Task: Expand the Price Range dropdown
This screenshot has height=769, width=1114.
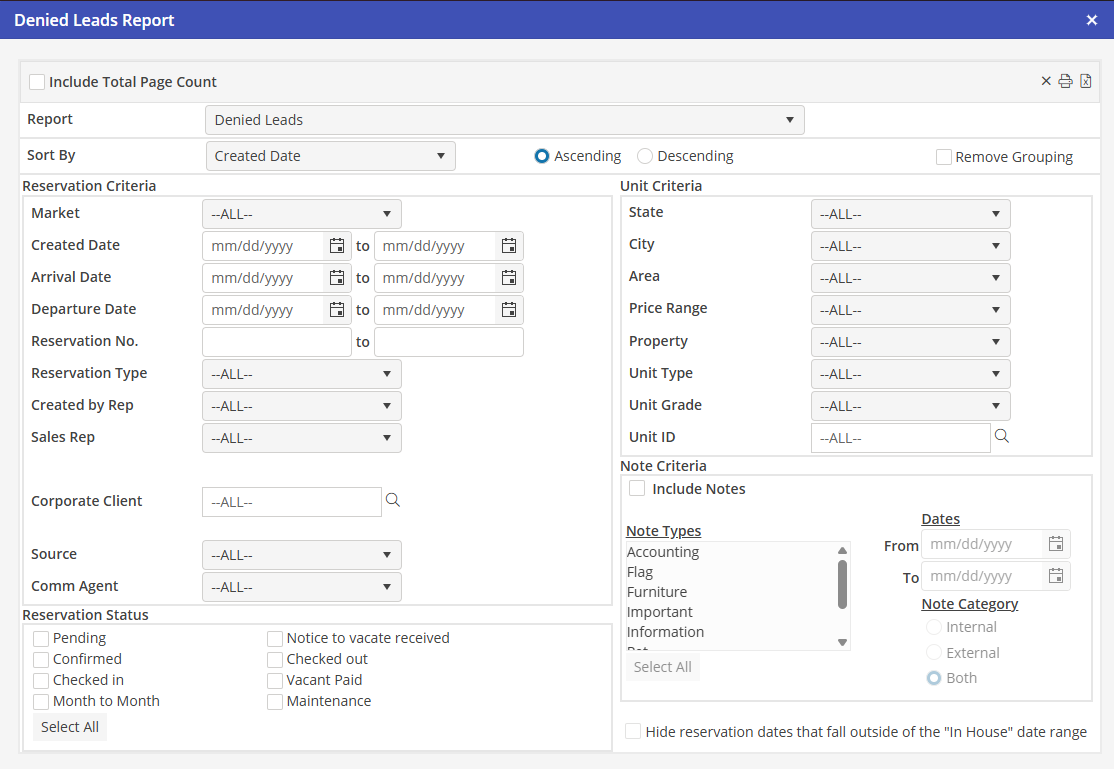Action: 910,310
